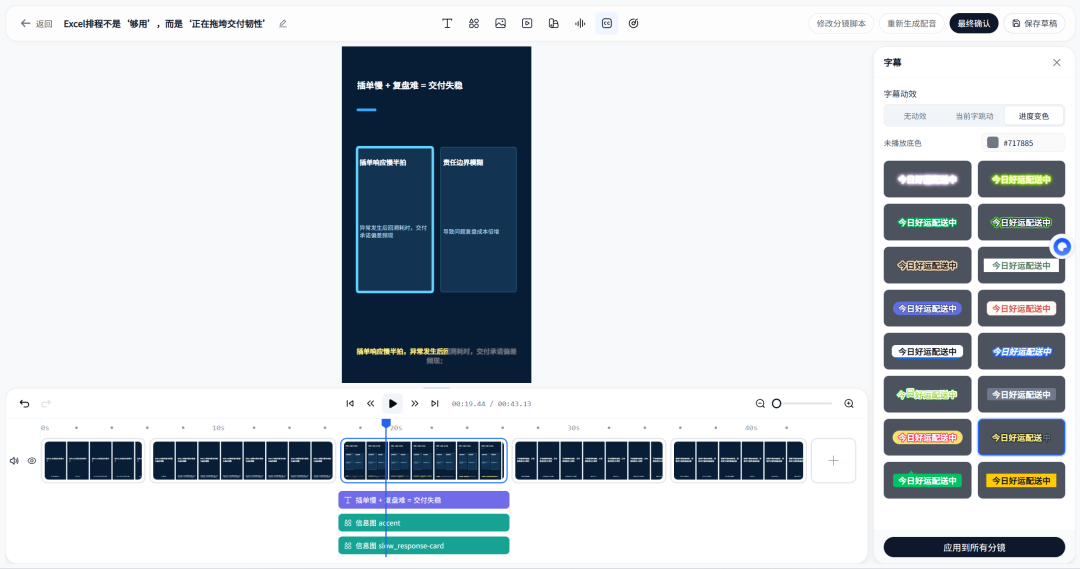Open the 未播放底色 color swatch
Image resolution: width=1080 pixels, height=569 pixels.
(993, 143)
